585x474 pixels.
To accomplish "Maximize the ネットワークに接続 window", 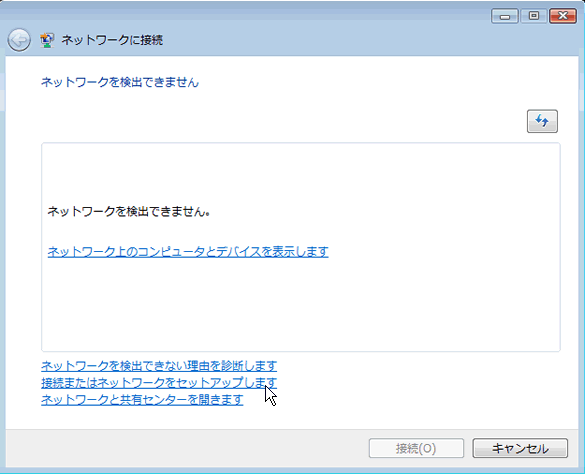I will pyautogui.click(x=534, y=16).
